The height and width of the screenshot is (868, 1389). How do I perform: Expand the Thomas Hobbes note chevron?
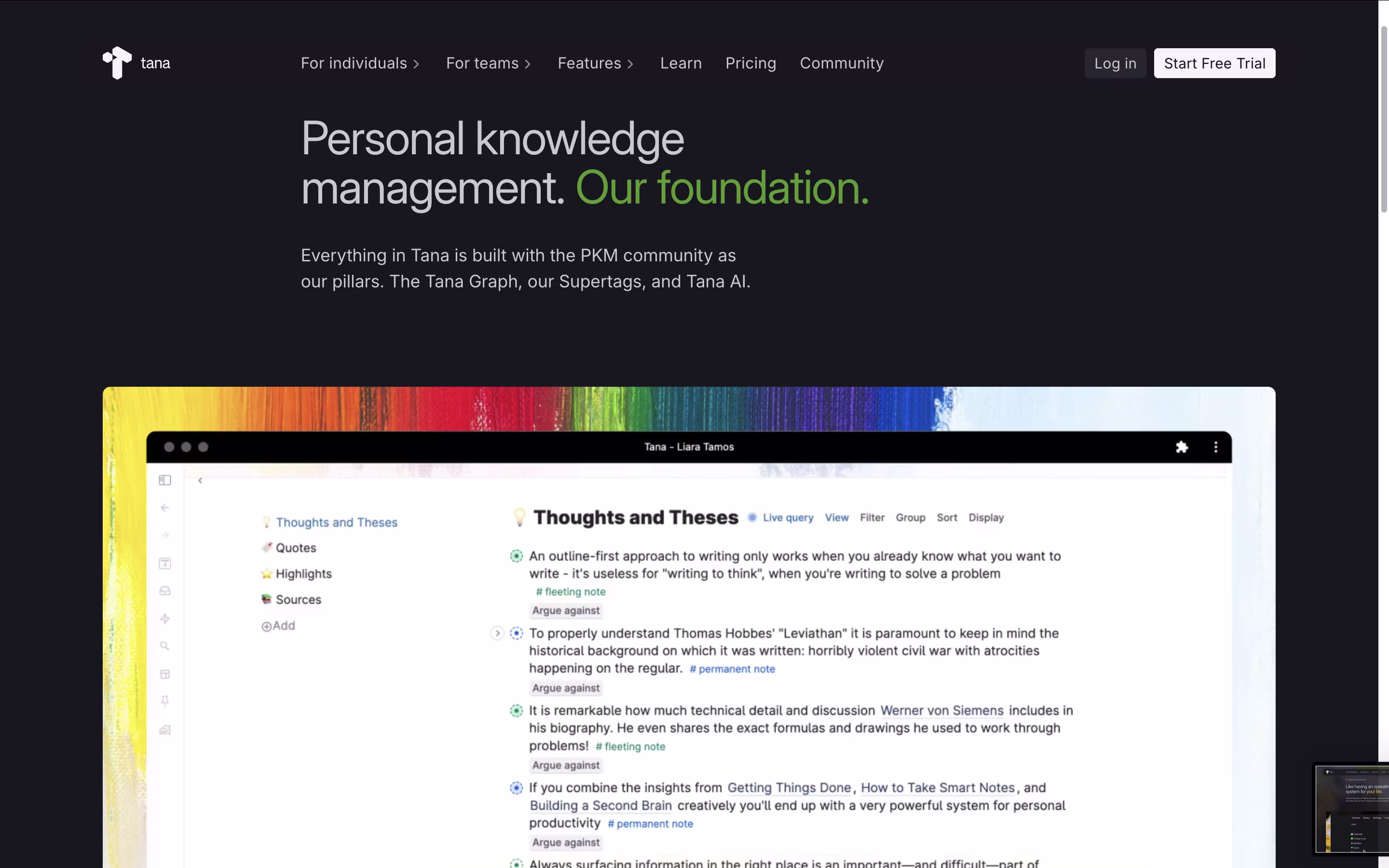[497, 633]
